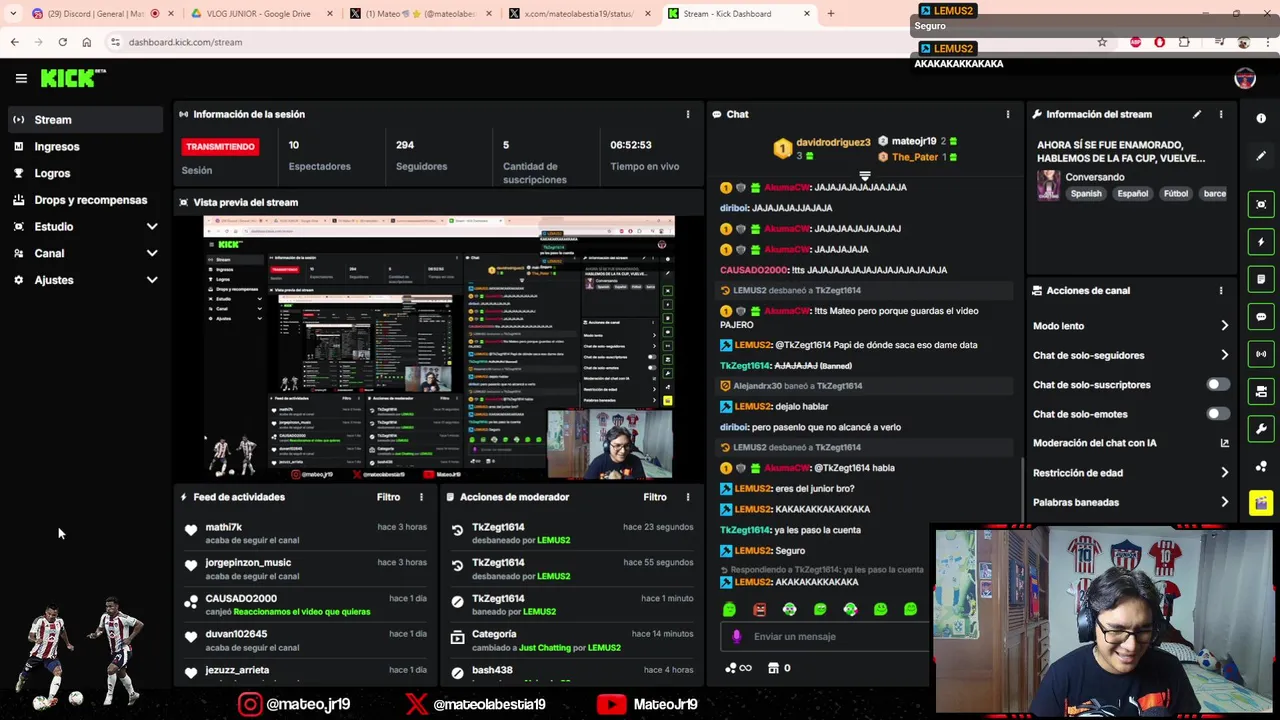This screenshot has height=720, width=1280.
Task: Click the yellow clapperboard clip icon
Action: (1261, 503)
